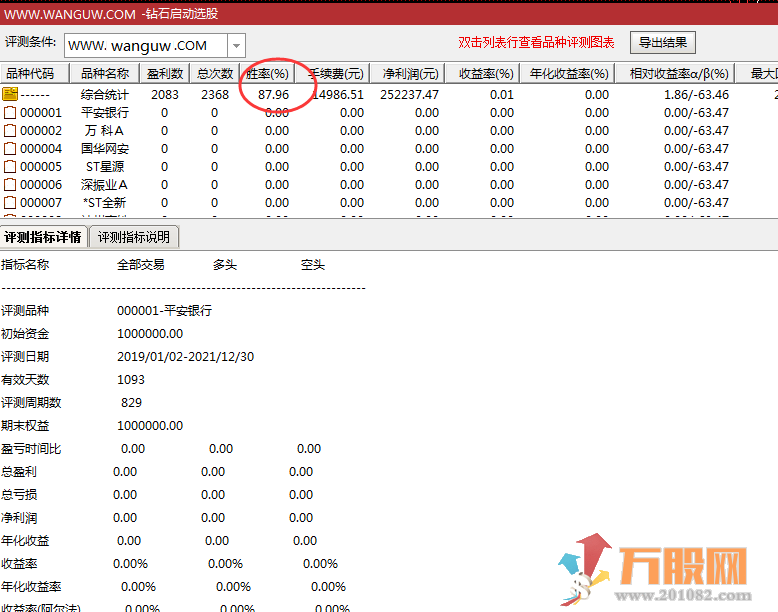Click the 年化收益率 label in details
This screenshot has height=612, width=778.
point(31,587)
